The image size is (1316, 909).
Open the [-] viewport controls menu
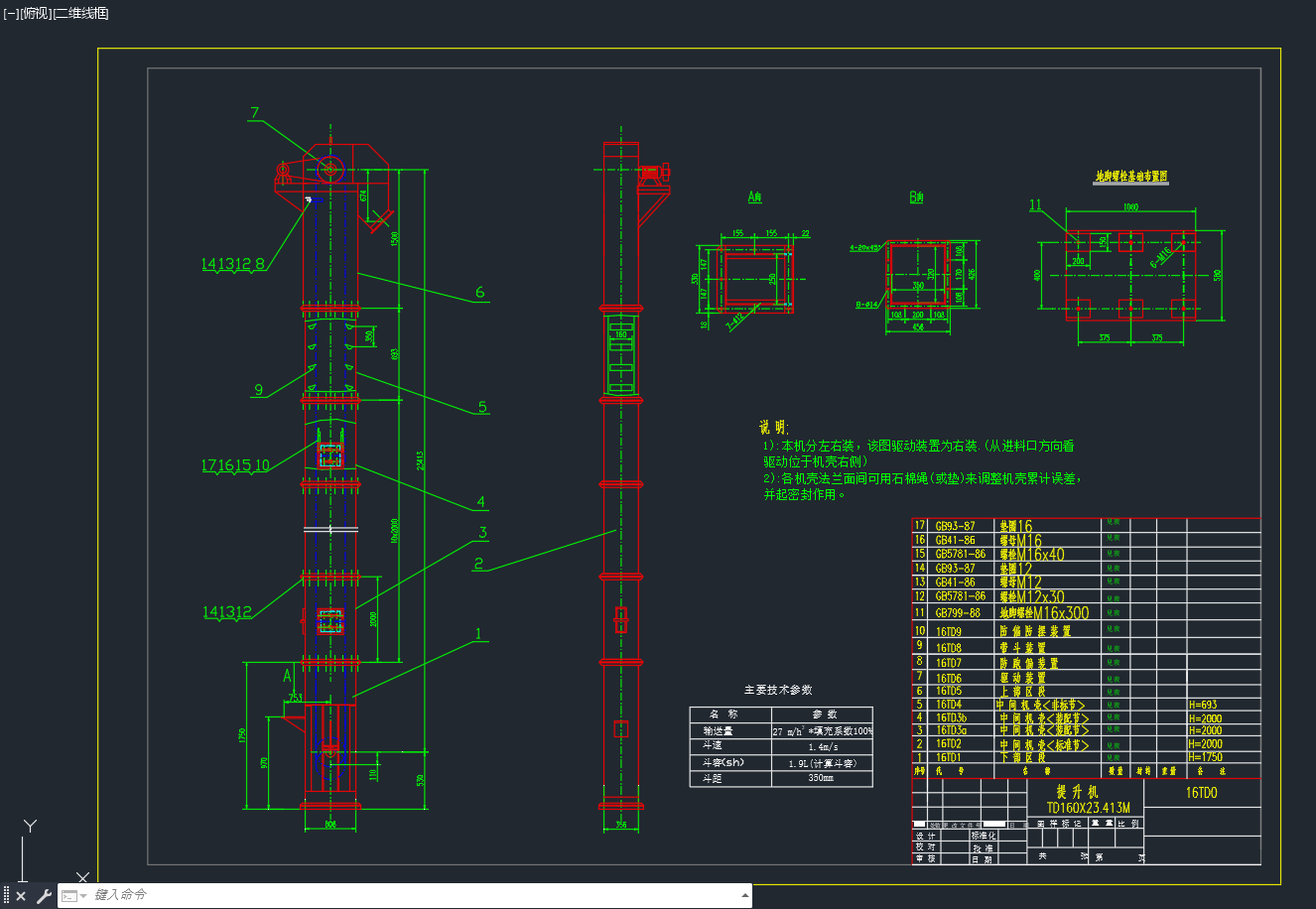pyautogui.click(x=11, y=13)
